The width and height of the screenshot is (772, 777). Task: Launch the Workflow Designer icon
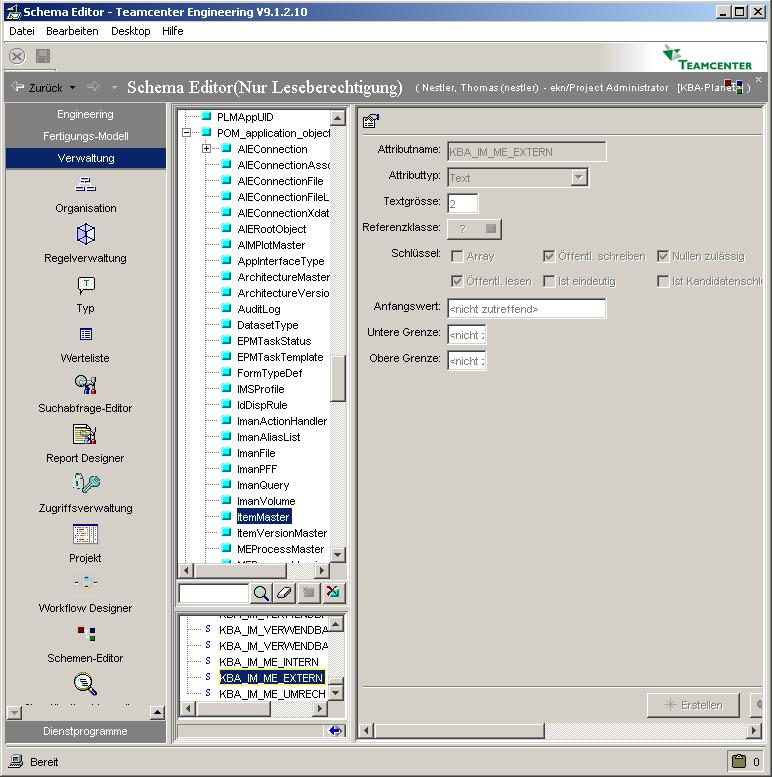[x=85, y=583]
